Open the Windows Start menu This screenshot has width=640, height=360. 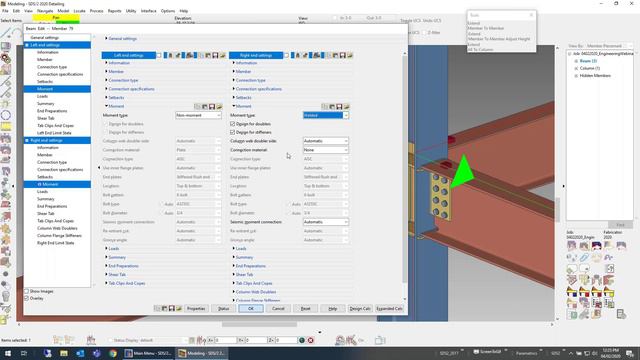tap(8, 353)
